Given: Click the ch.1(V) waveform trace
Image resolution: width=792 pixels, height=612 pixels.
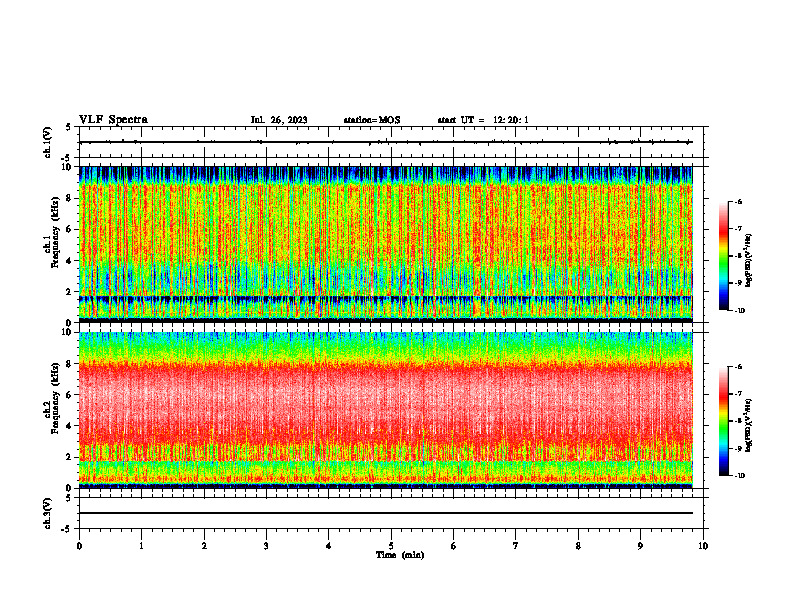Looking at the screenshot, I should tap(386, 142).
